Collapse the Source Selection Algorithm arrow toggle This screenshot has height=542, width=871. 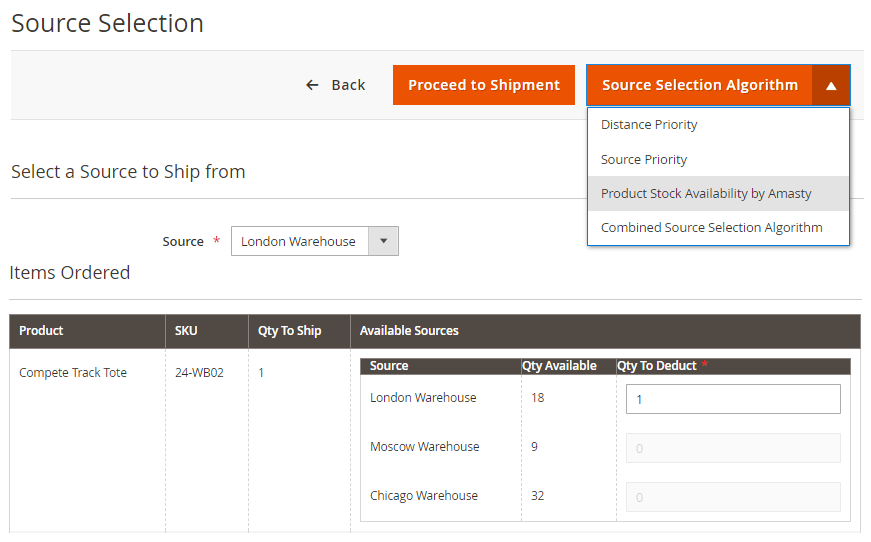point(831,86)
